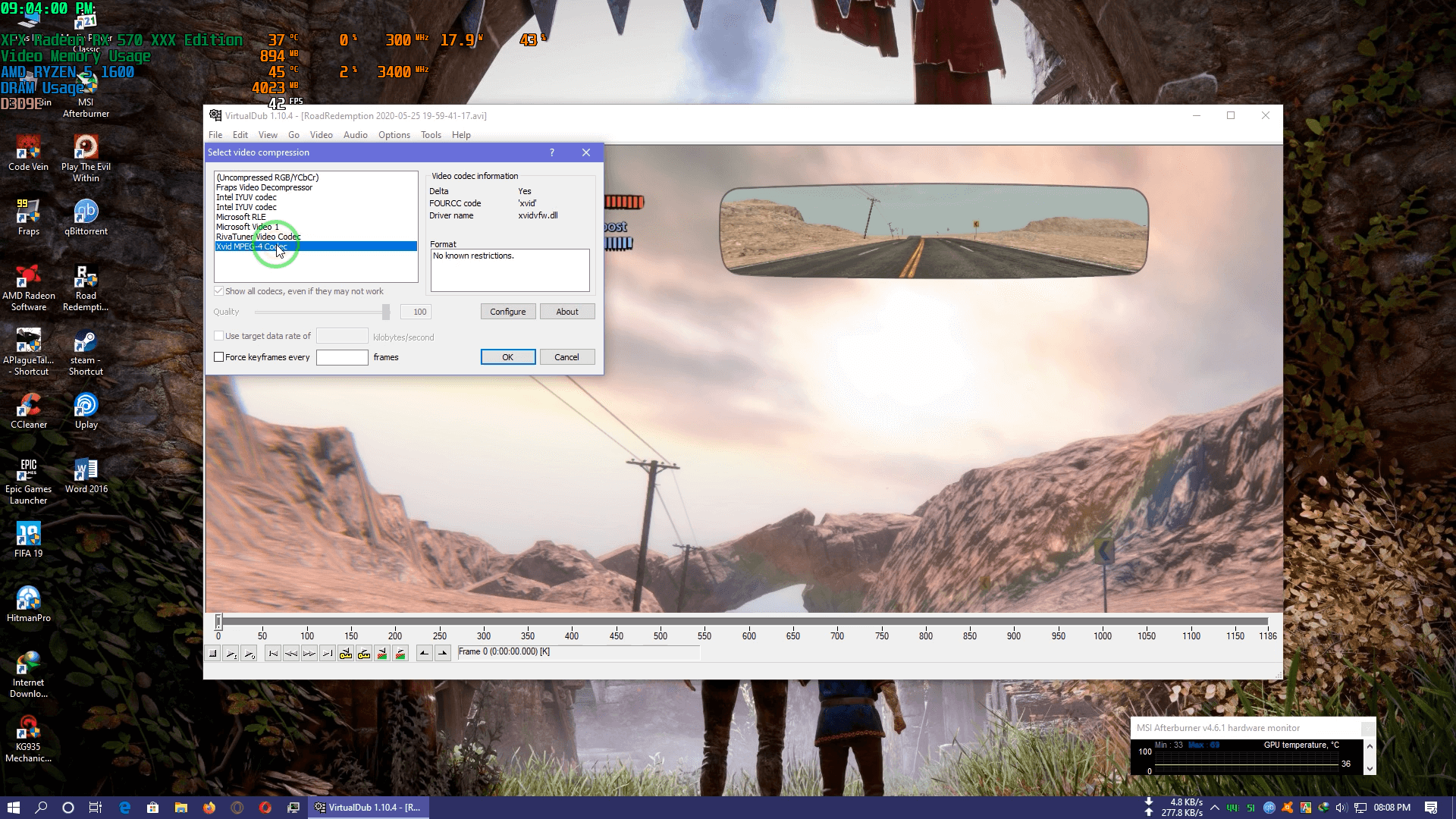Click the Quality value field
The height and width of the screenshot is (819, 1456).
pyautogui.click(x=416, y=312)
